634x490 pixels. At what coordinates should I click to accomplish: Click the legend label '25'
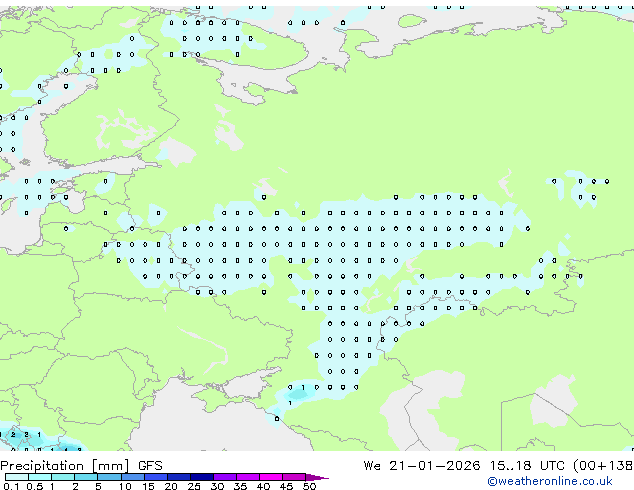tap(194, 486)
